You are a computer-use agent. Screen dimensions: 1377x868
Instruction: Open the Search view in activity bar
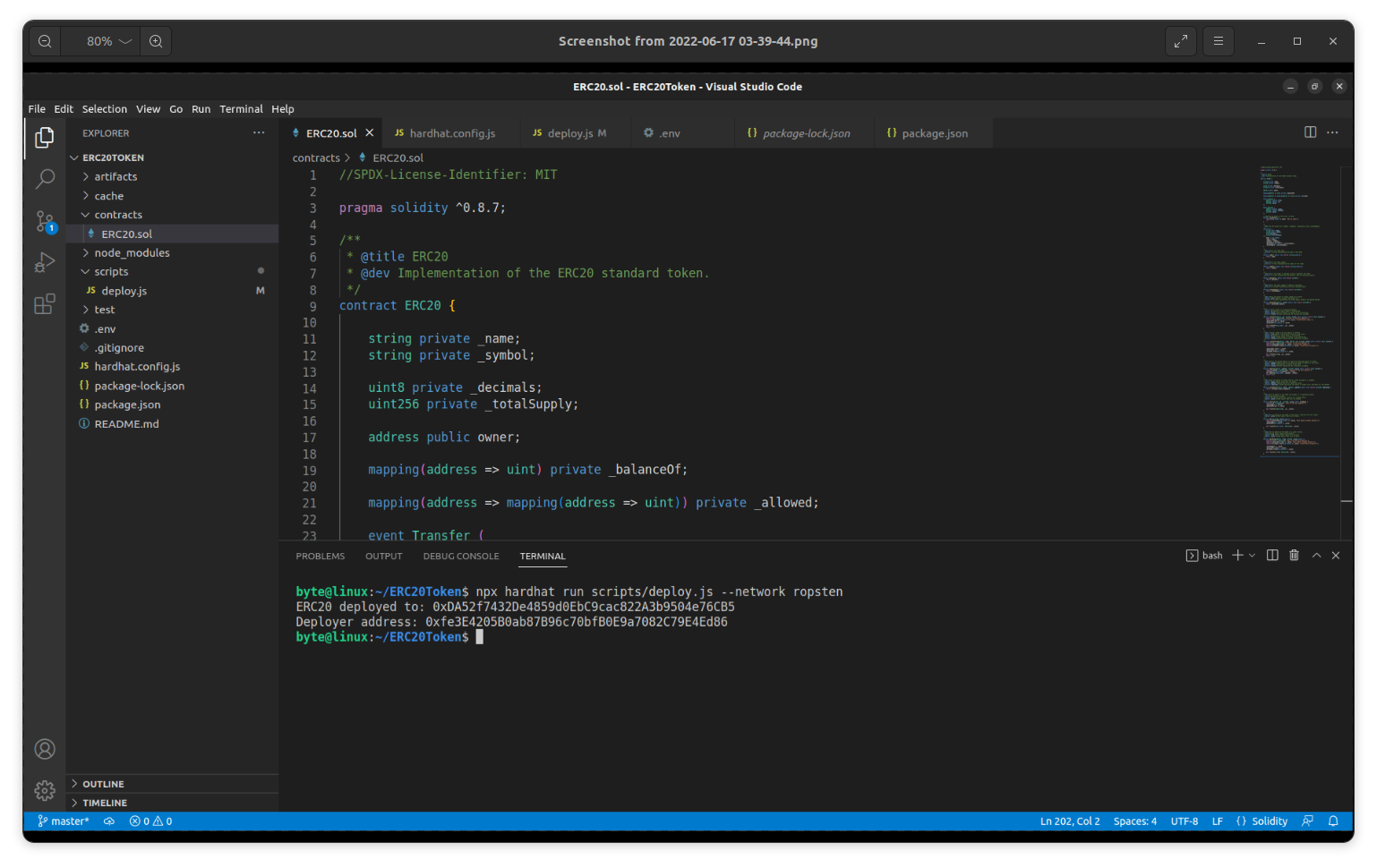pyautogui.click(x=44, y=179)
